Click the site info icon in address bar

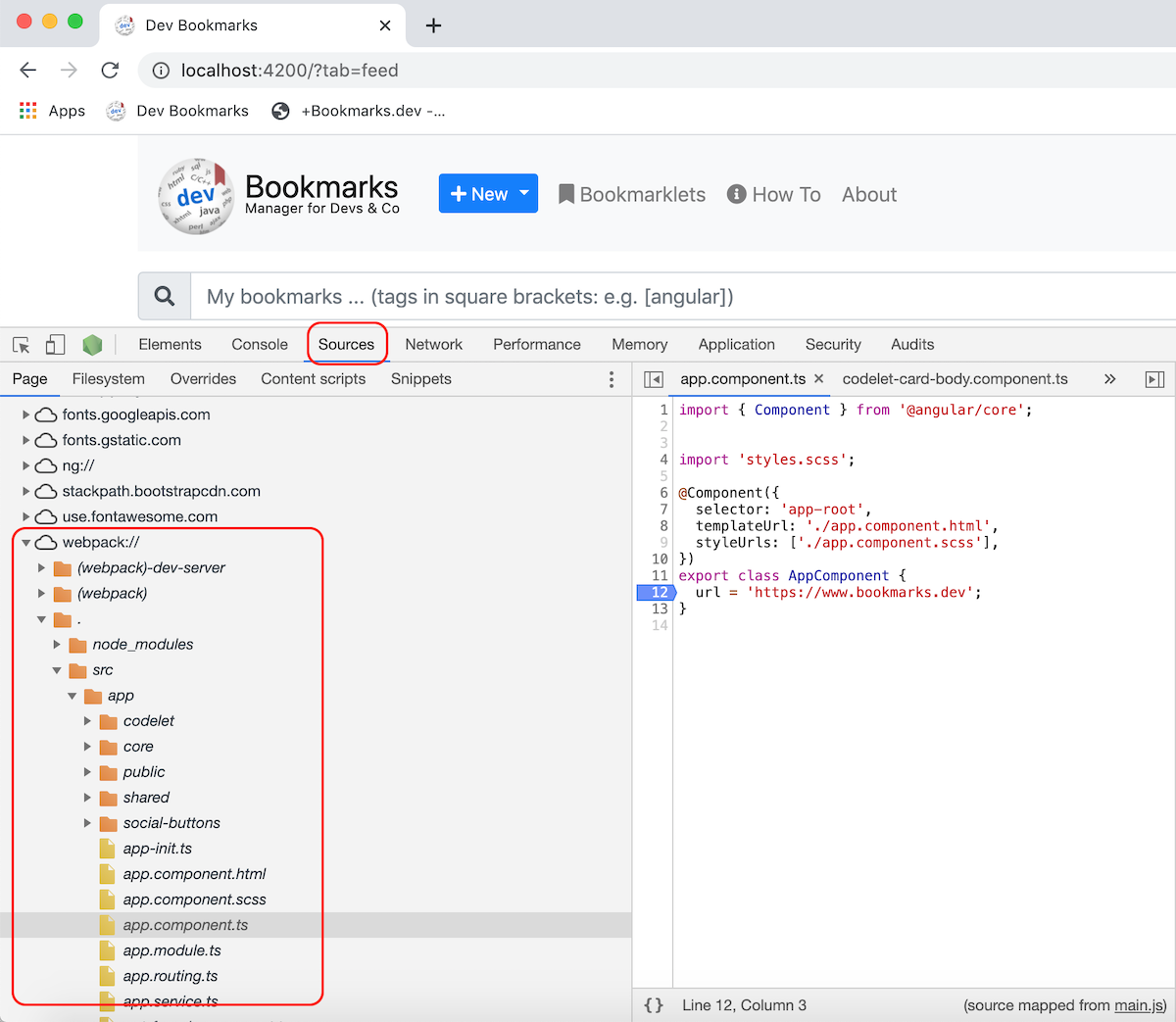(161, 71)
